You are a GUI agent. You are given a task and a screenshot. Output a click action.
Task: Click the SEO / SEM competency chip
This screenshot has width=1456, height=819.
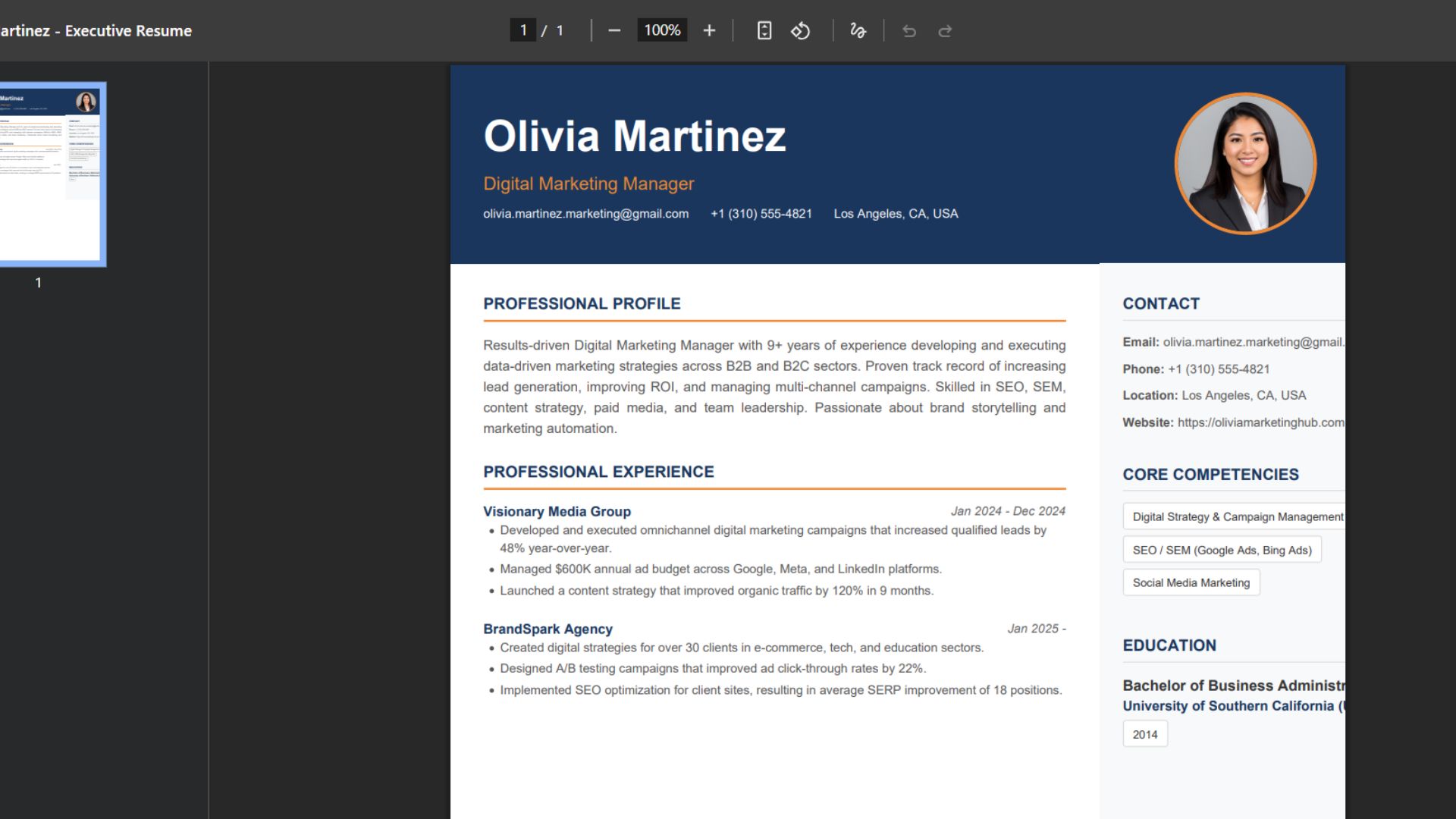pyautogui.click(x=1222, y=550)
